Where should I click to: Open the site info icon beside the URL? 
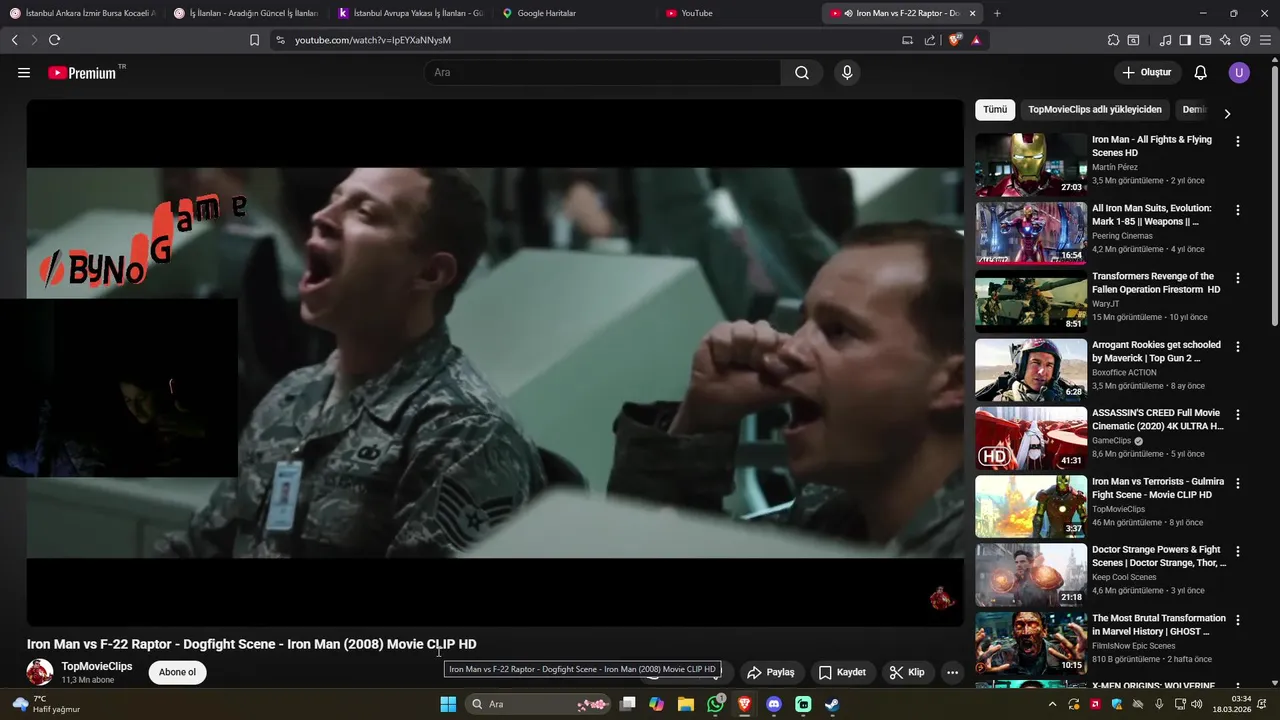pyautogui.click(x=280, y=40)
